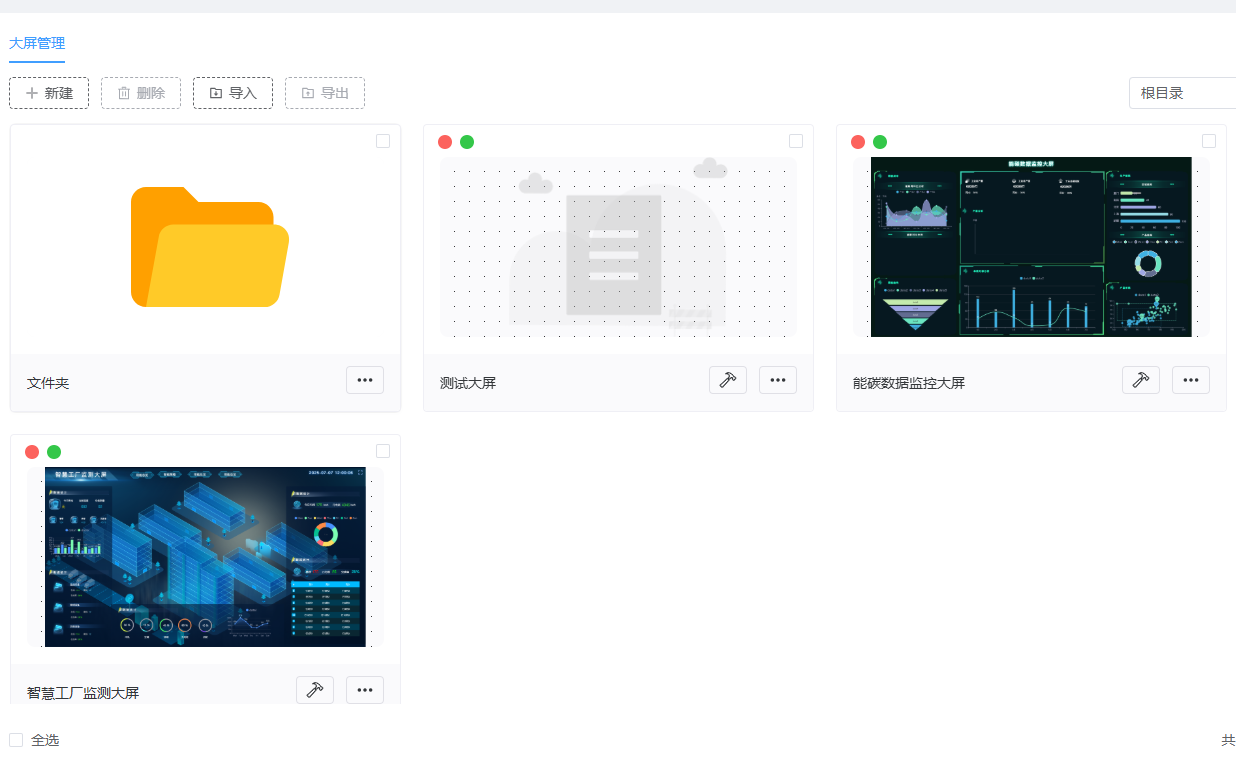Click the red dot on 测试大屏 card
The width and height of the screenshot is (1236, 759).
445,142
